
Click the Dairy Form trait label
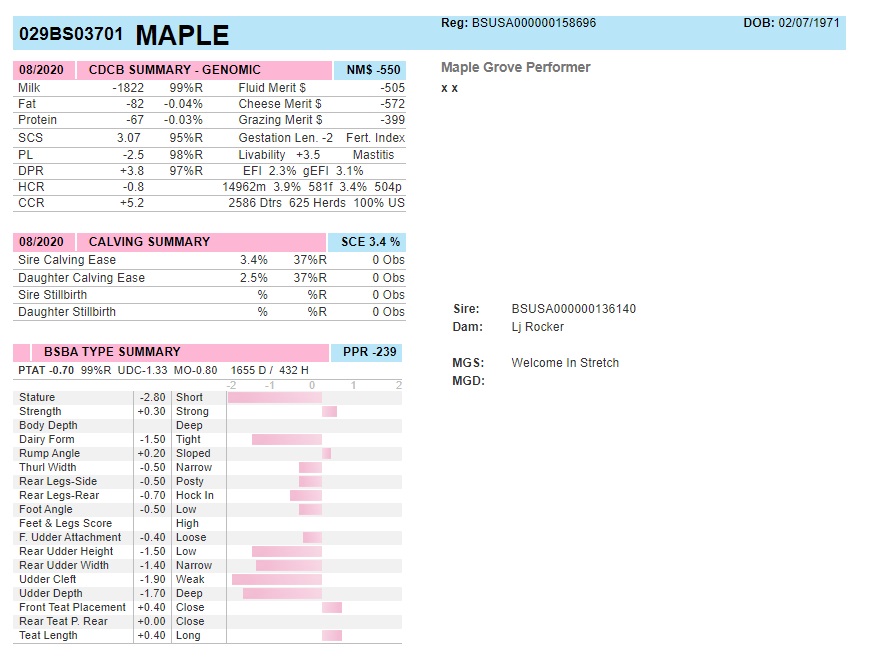(x=46, y=440)
